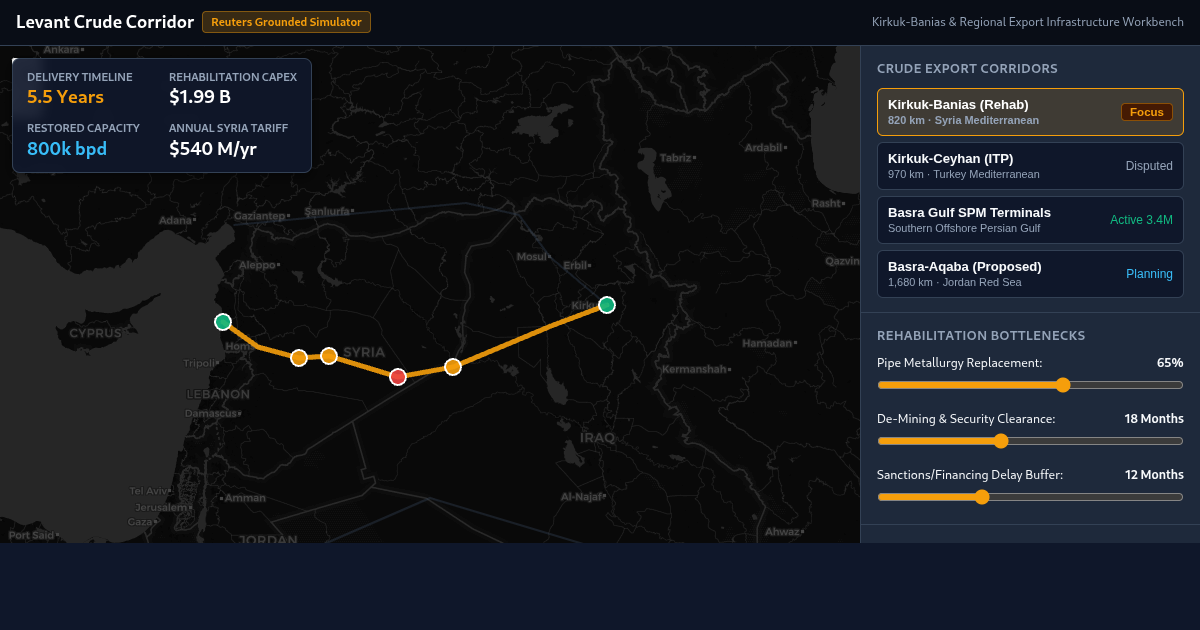
Task: Click the 5.5 Years delivery timeline value
Action: (65, 97)
